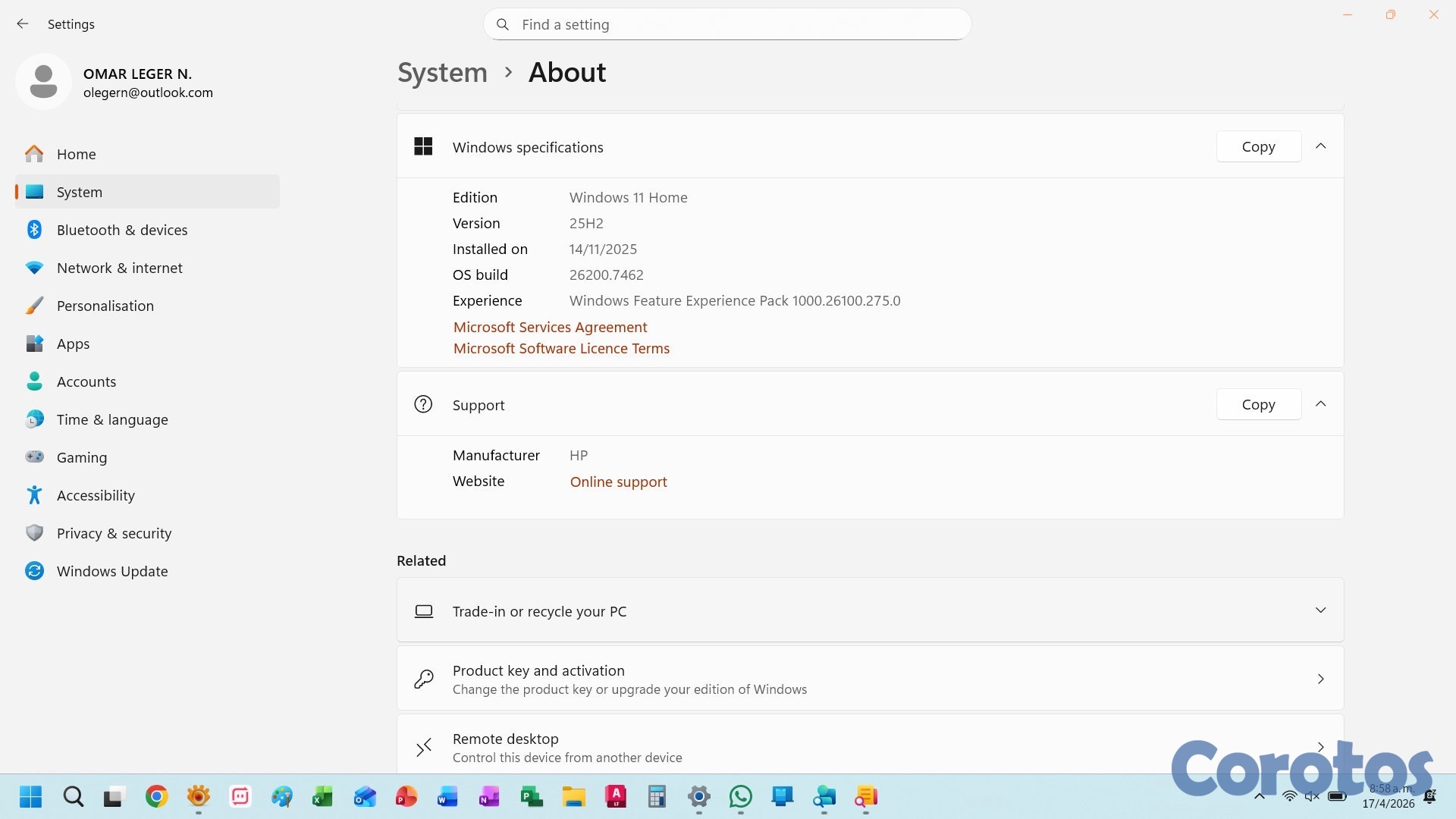
Task: Collapse the Support section
Action: [1320, 404]
